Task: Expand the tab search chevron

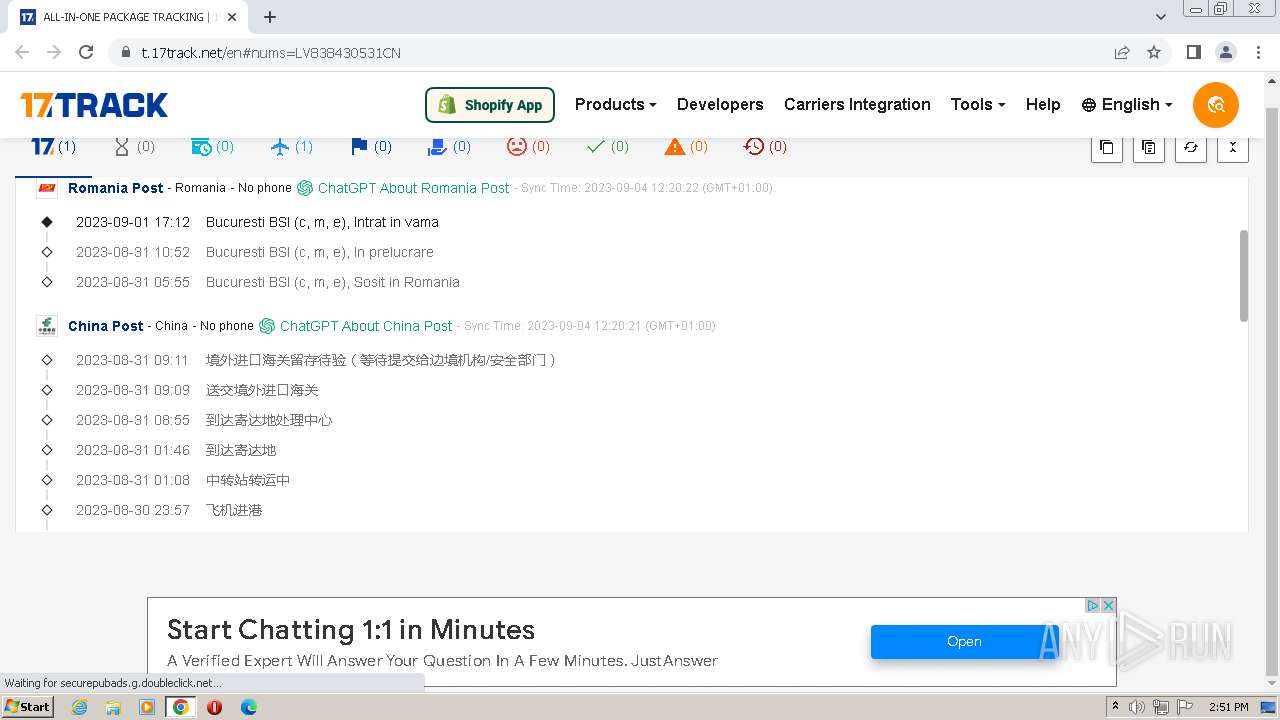Action: click(1161, 17)
